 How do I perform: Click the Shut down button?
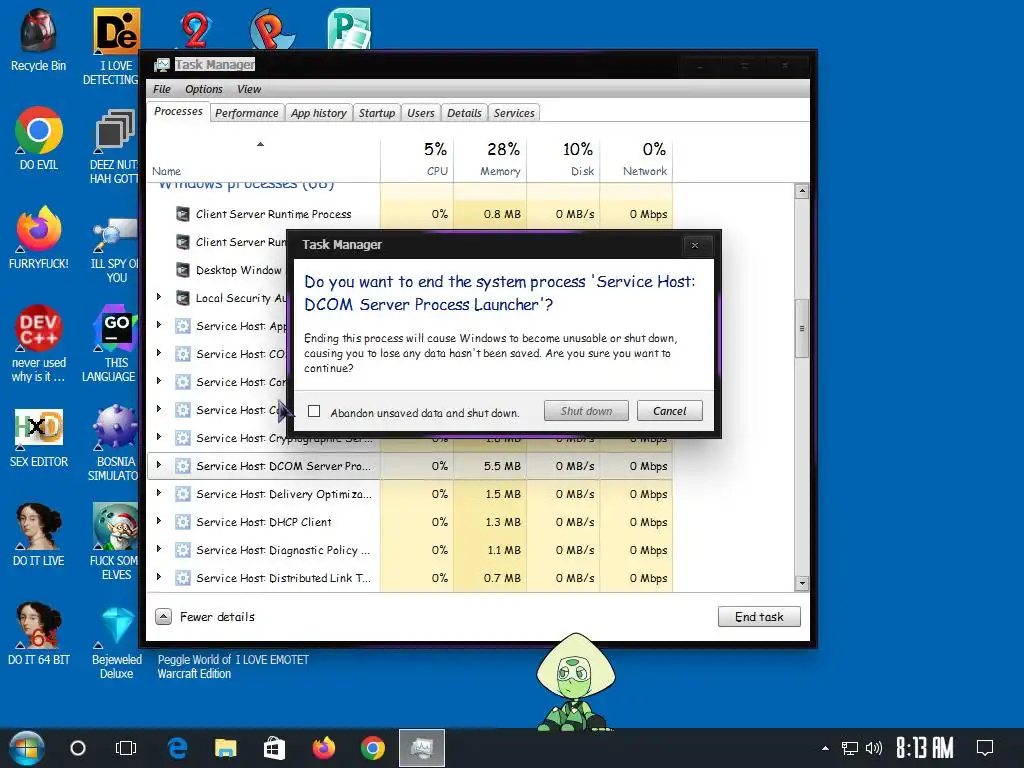click(586, 411)
